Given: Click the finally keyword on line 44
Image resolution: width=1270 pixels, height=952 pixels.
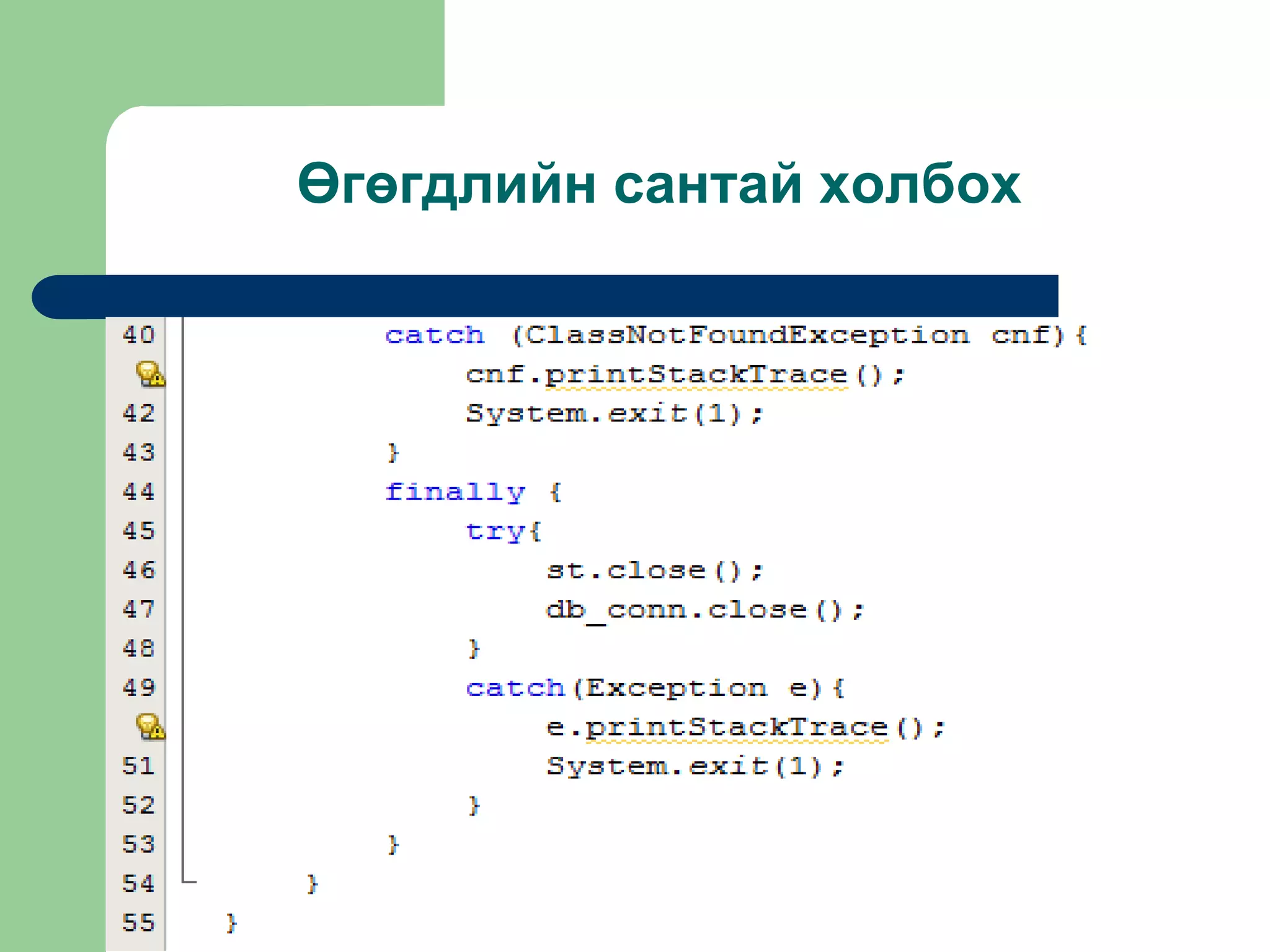Looking at the screenshot, I should pos(455,493).
